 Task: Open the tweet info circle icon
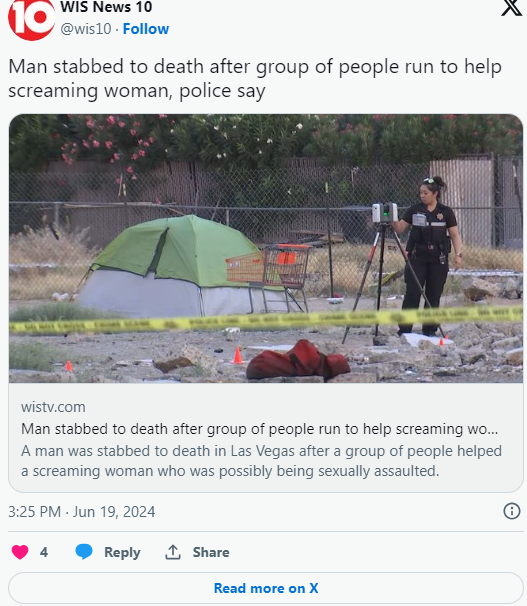click(x=512, y=511)
